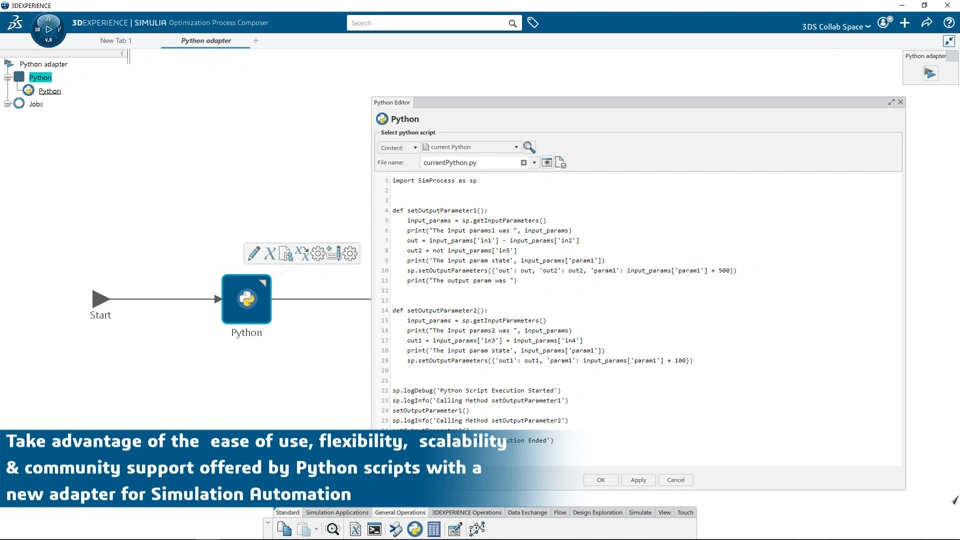Open the Design Exploration tab

[x=598, y=512]
